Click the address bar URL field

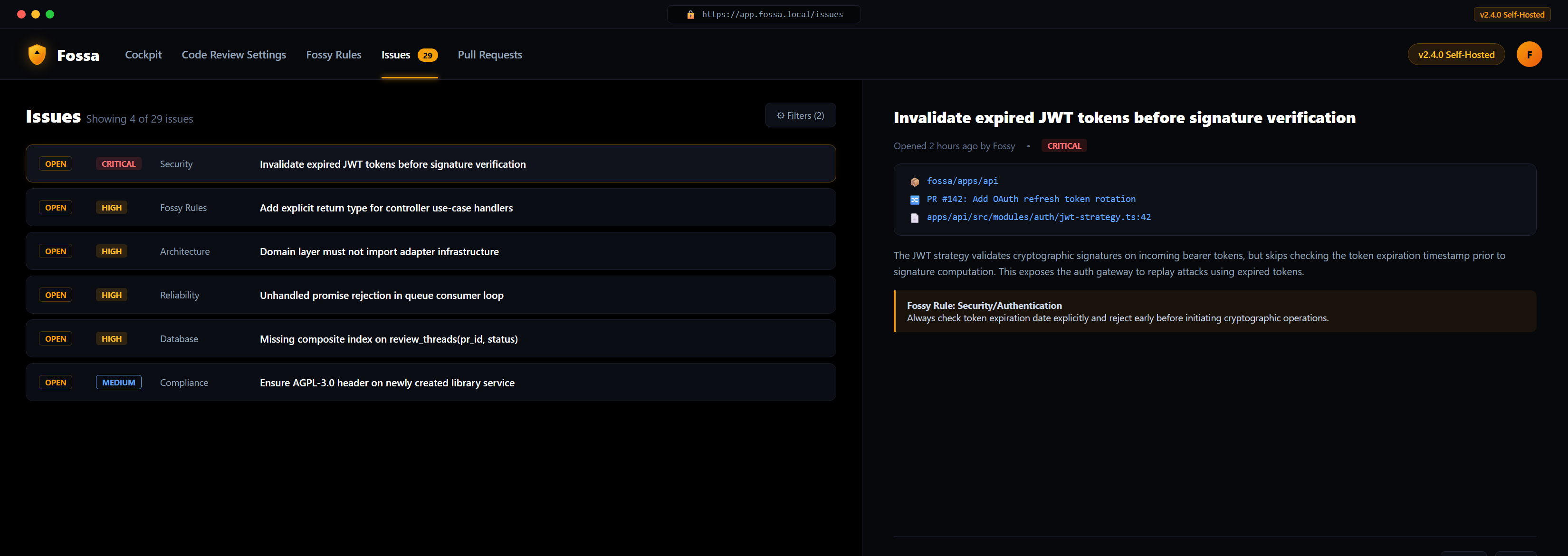point(764,15)
